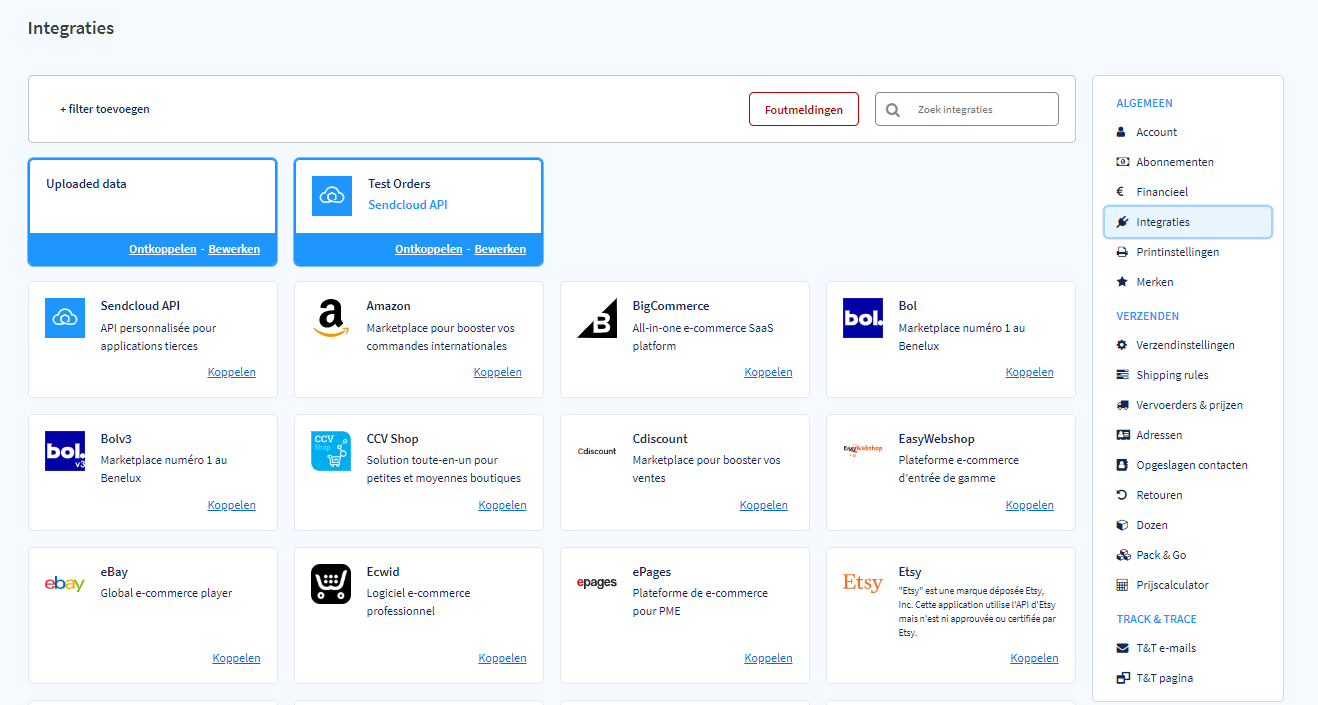Image resolution: width=1318 pixels, height=705 pixels.
Task: Click the 'Integraties' page heading
Action: [x=71, y=28]
